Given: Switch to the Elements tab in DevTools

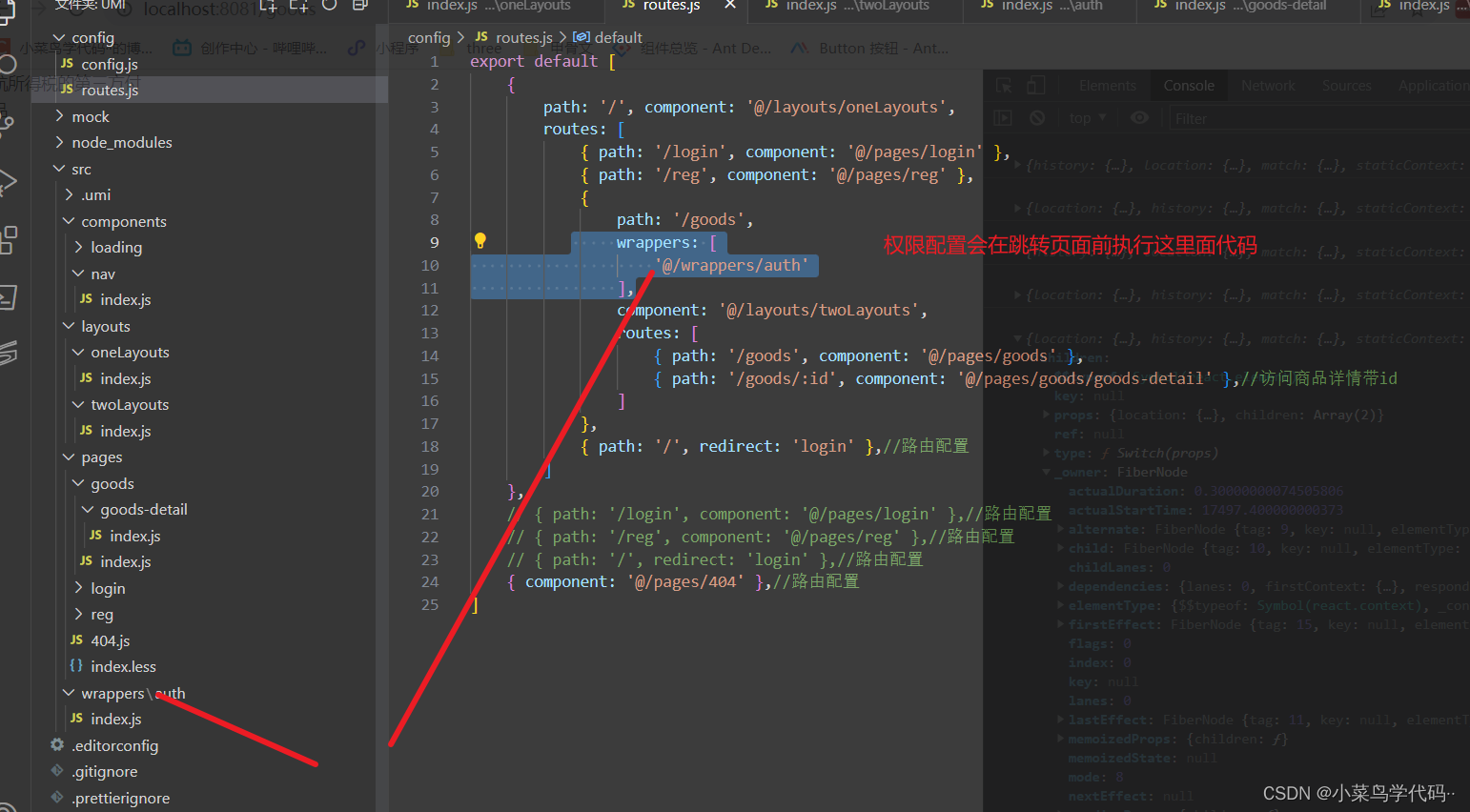Looking at the screenshot, I should pyautogui.click(x=1108, y=86).
